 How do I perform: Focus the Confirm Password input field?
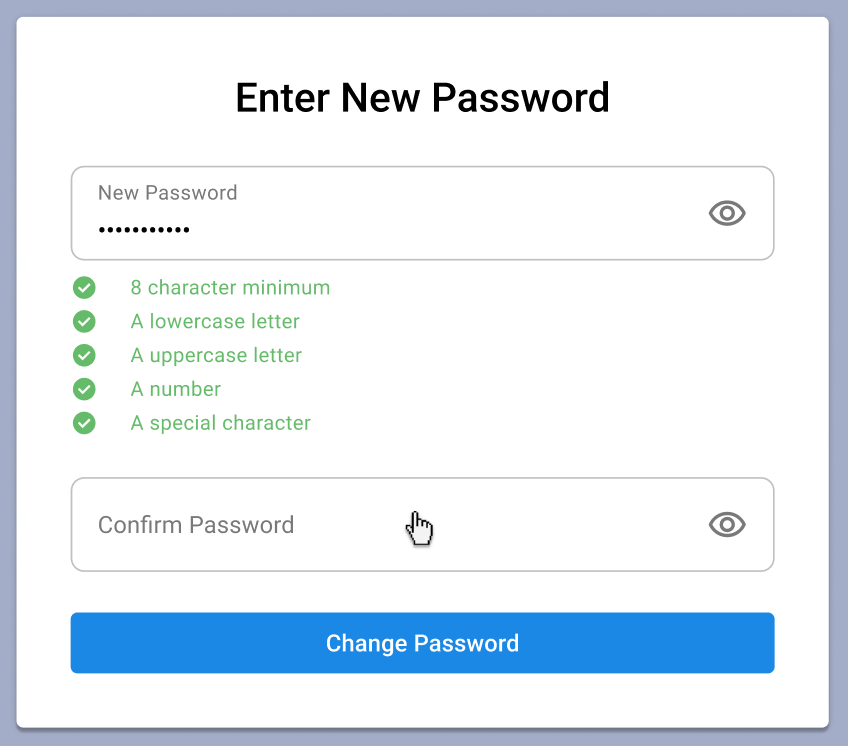click(x=422, y=524)
